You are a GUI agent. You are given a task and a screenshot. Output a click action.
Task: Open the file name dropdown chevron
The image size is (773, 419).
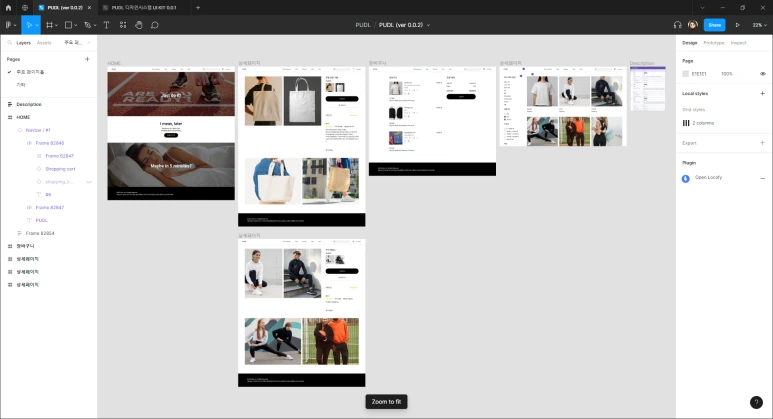[428, 25]
